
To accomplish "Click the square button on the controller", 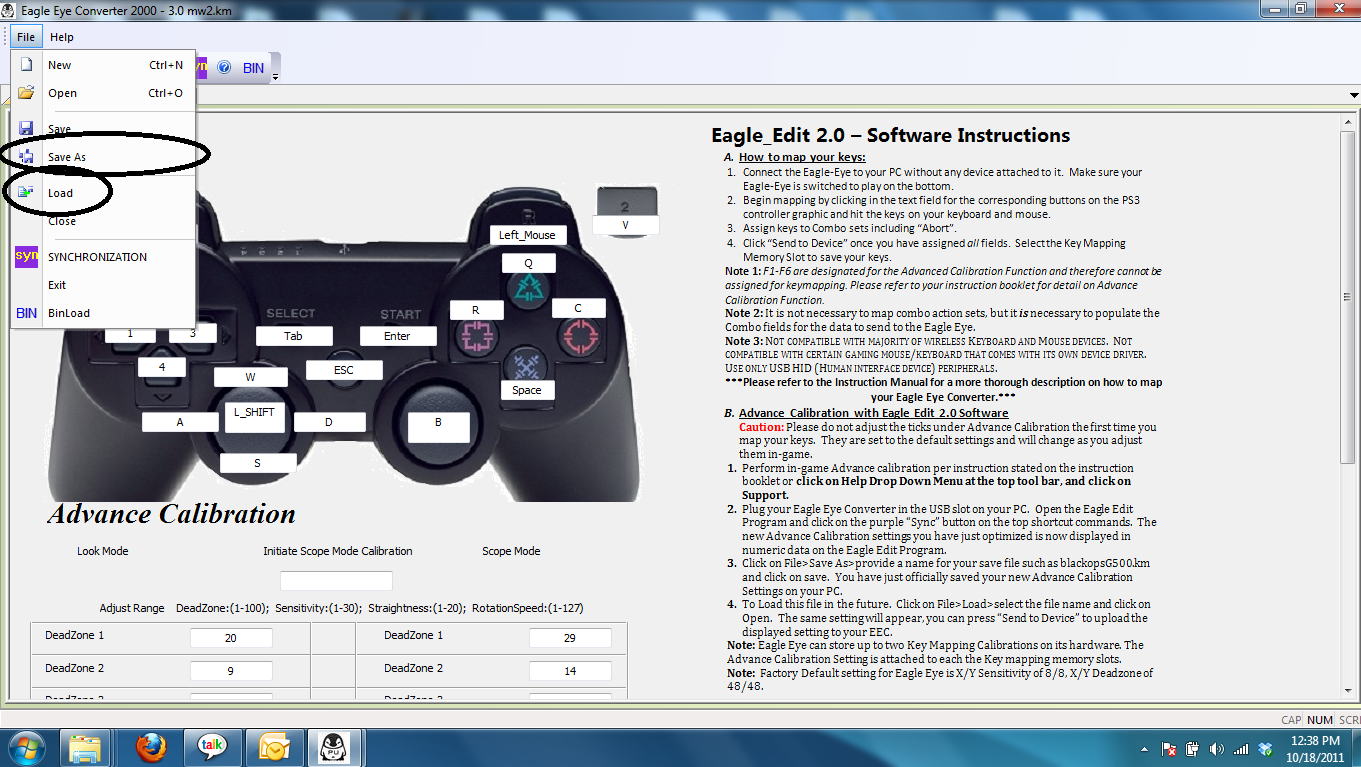I will pyautogui.click(x=476, y=338).
